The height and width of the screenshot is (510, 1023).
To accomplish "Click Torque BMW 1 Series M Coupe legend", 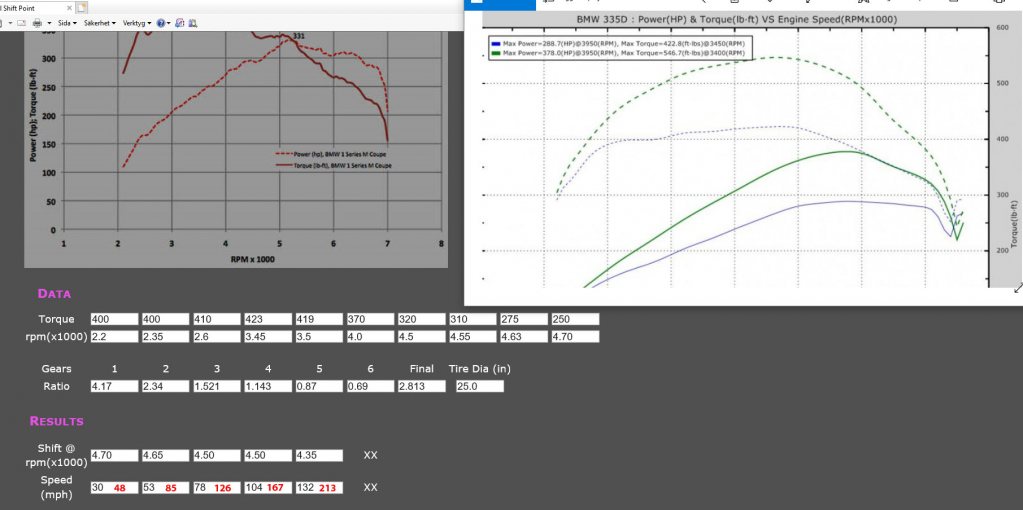I will pyautogui.click(x=333, y=166).
